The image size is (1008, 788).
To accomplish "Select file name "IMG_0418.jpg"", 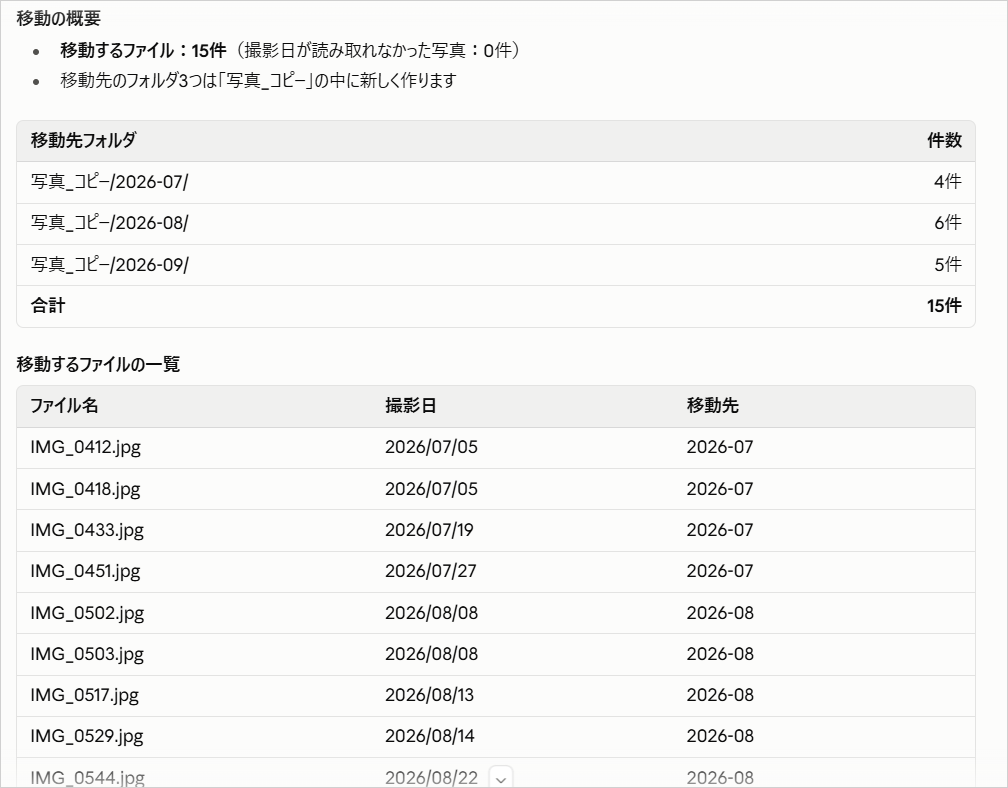I will coord(86,489).
